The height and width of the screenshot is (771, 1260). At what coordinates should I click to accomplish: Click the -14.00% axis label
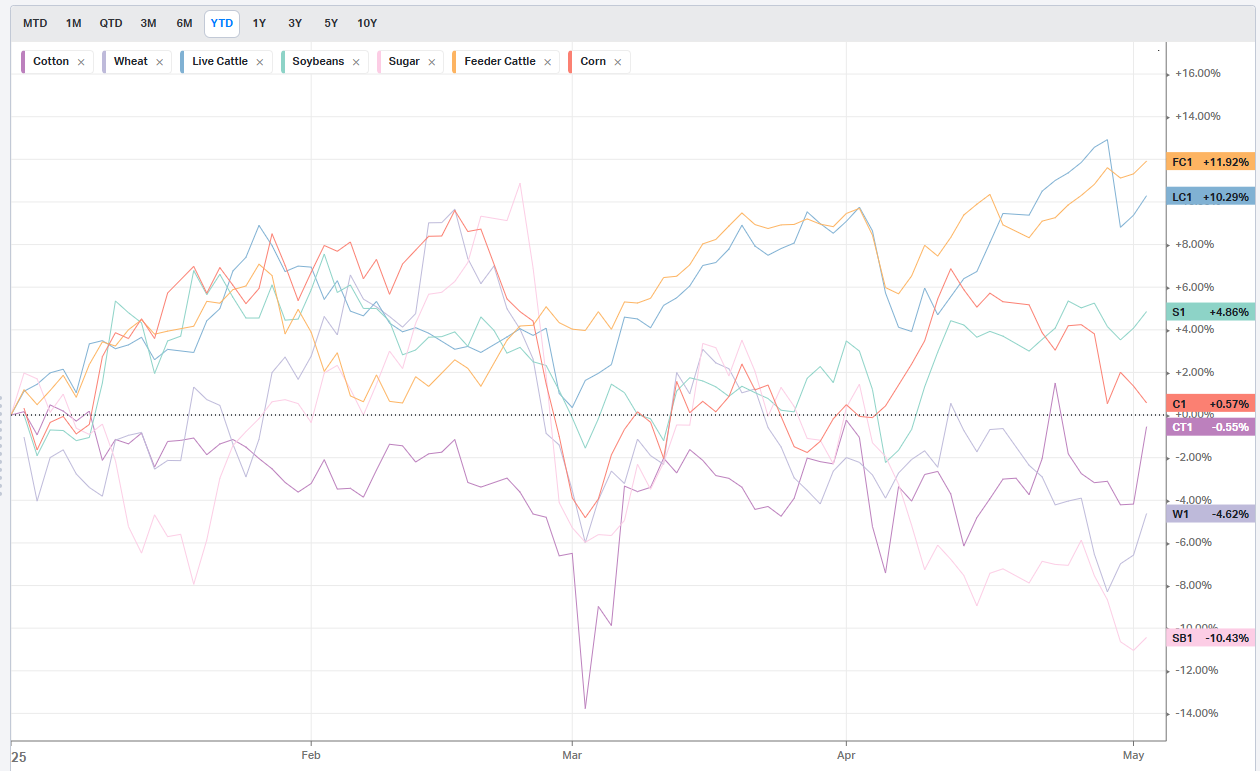coord(1198,713)
